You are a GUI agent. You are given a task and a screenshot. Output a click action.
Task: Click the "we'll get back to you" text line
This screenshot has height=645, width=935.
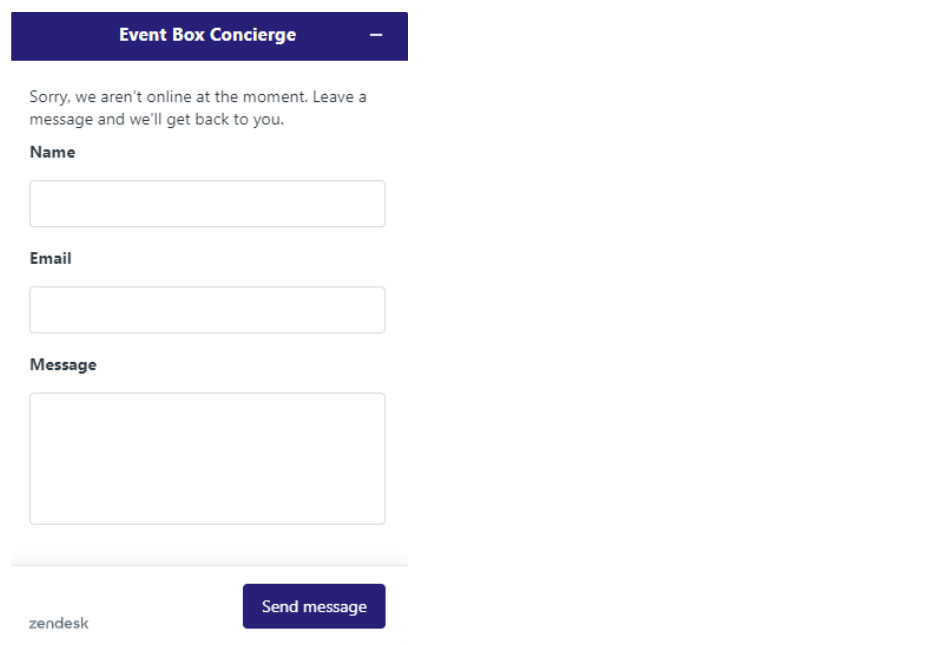157,120
